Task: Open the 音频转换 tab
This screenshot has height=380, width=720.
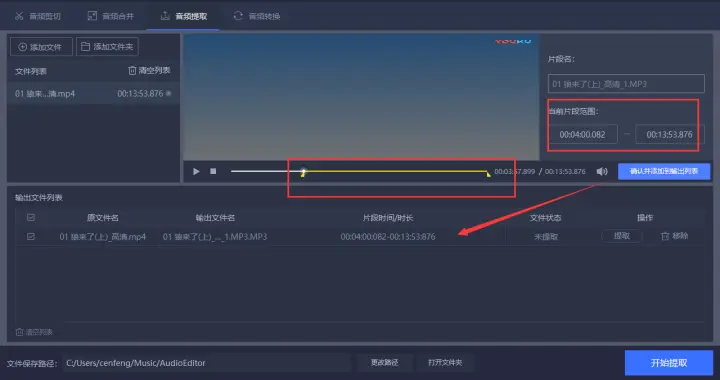Action: point(257,16)
